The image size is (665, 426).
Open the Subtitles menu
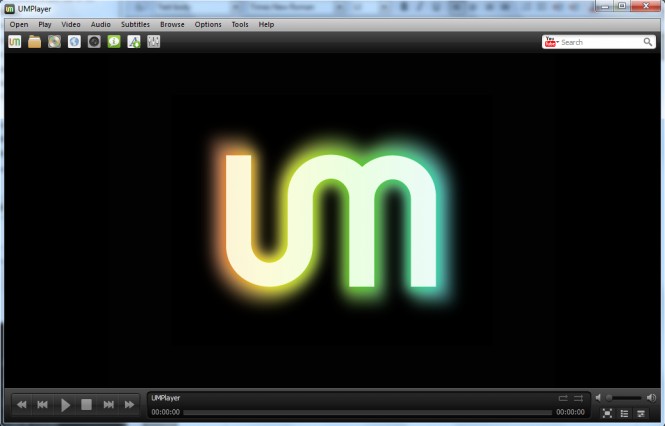(135, 25)
